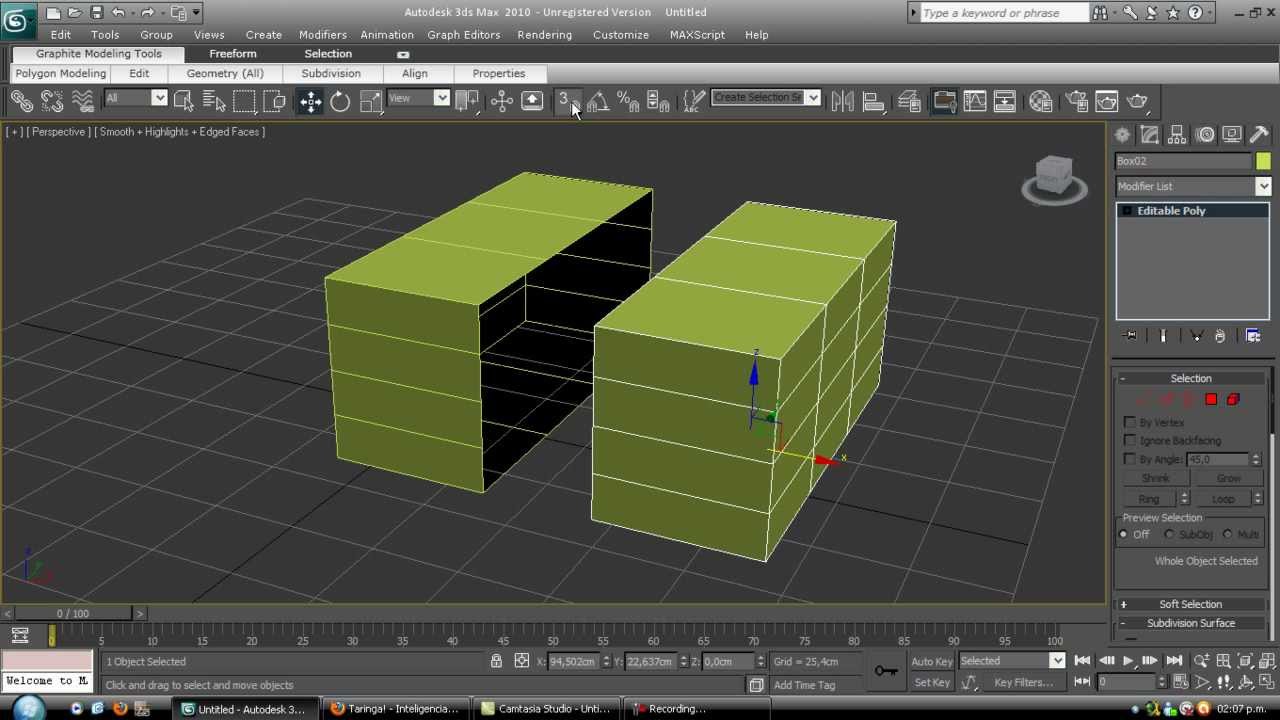This screenshot has height=720, width=1280.
Task: Click the Select by Name icon
Action: pos(214,101)
